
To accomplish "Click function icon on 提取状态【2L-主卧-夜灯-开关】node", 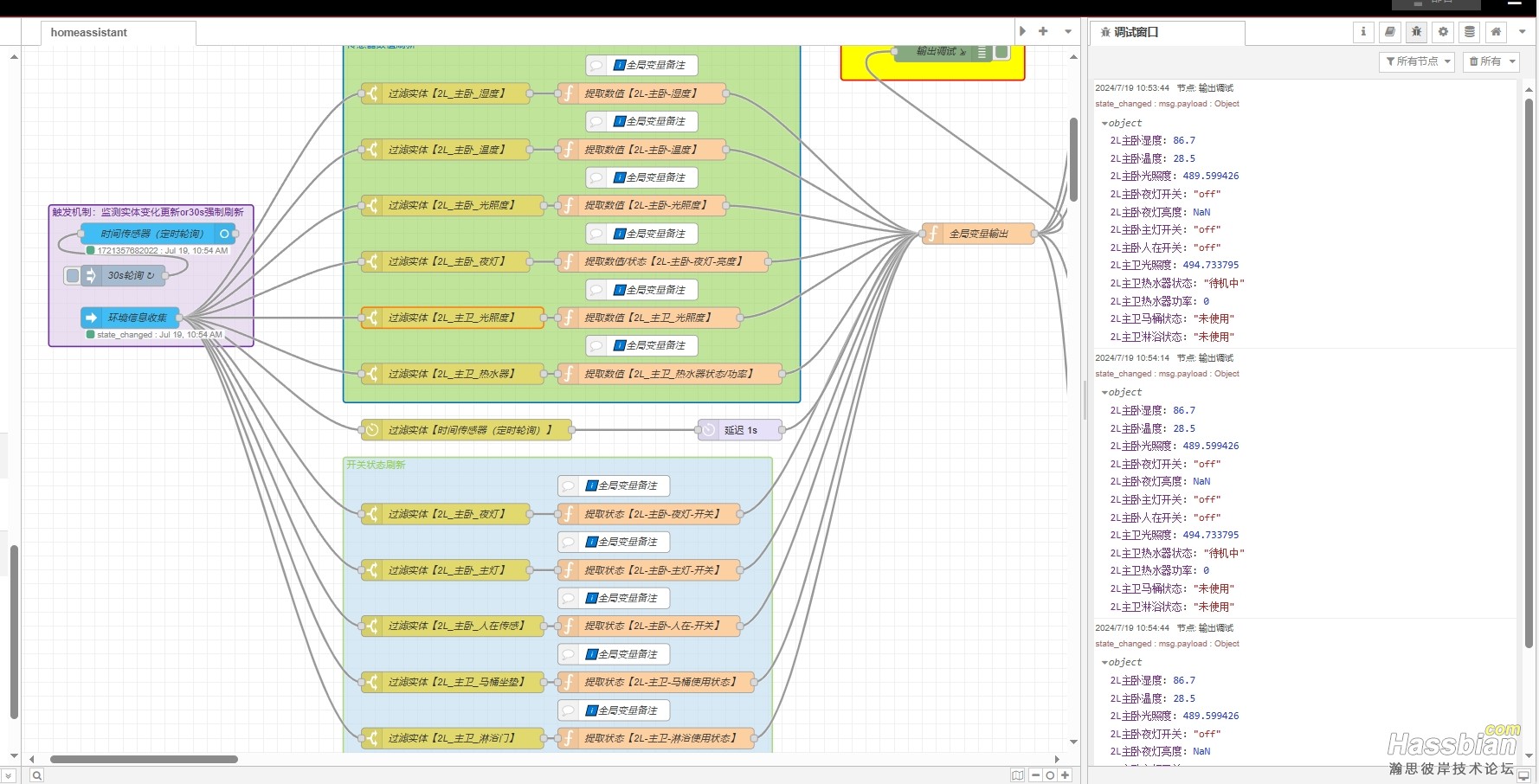I will tap(569, 514).
